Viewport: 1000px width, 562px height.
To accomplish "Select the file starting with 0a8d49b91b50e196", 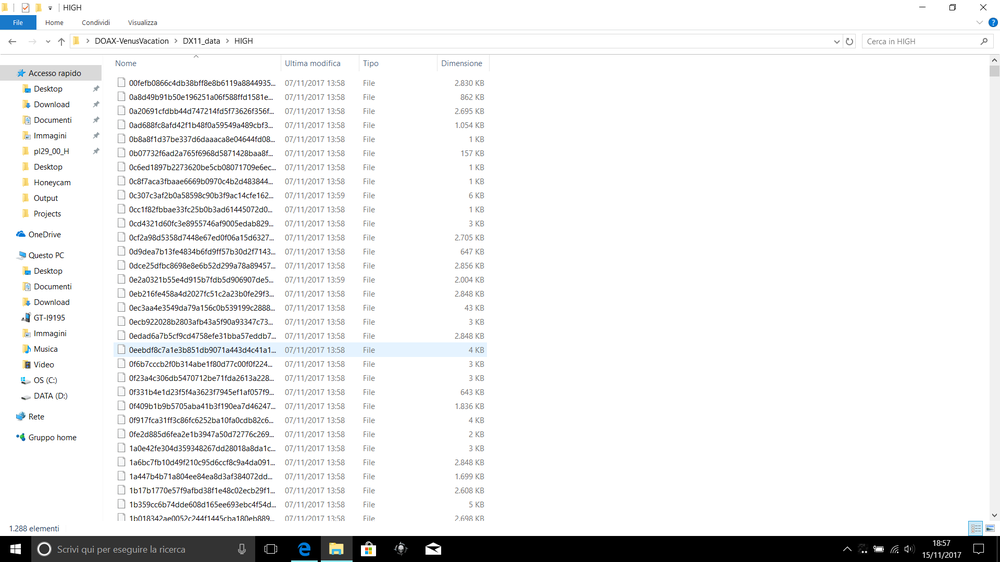I will (x=300, y=97).
